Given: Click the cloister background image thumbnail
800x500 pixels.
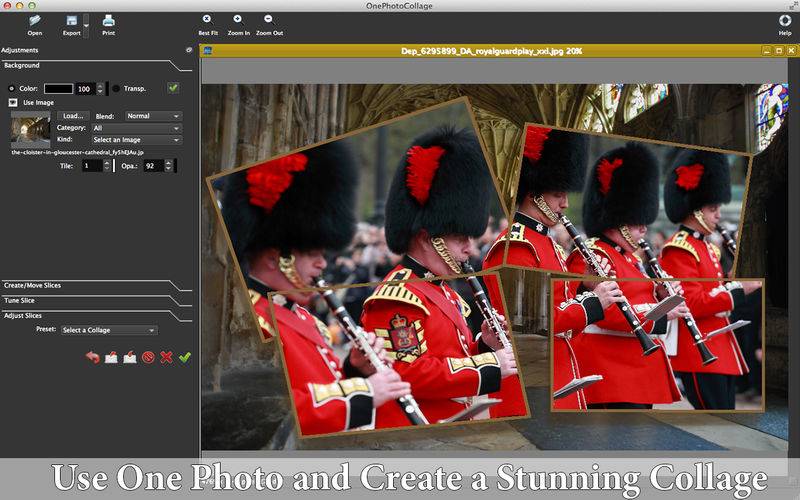Looking at the screenshot, I should coord(31,130).
